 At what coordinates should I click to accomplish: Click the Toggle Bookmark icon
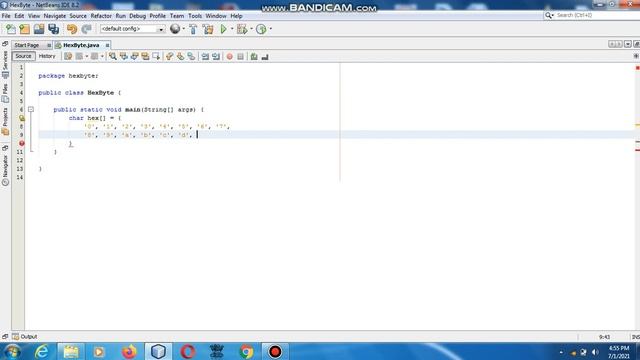pos(191,56)
